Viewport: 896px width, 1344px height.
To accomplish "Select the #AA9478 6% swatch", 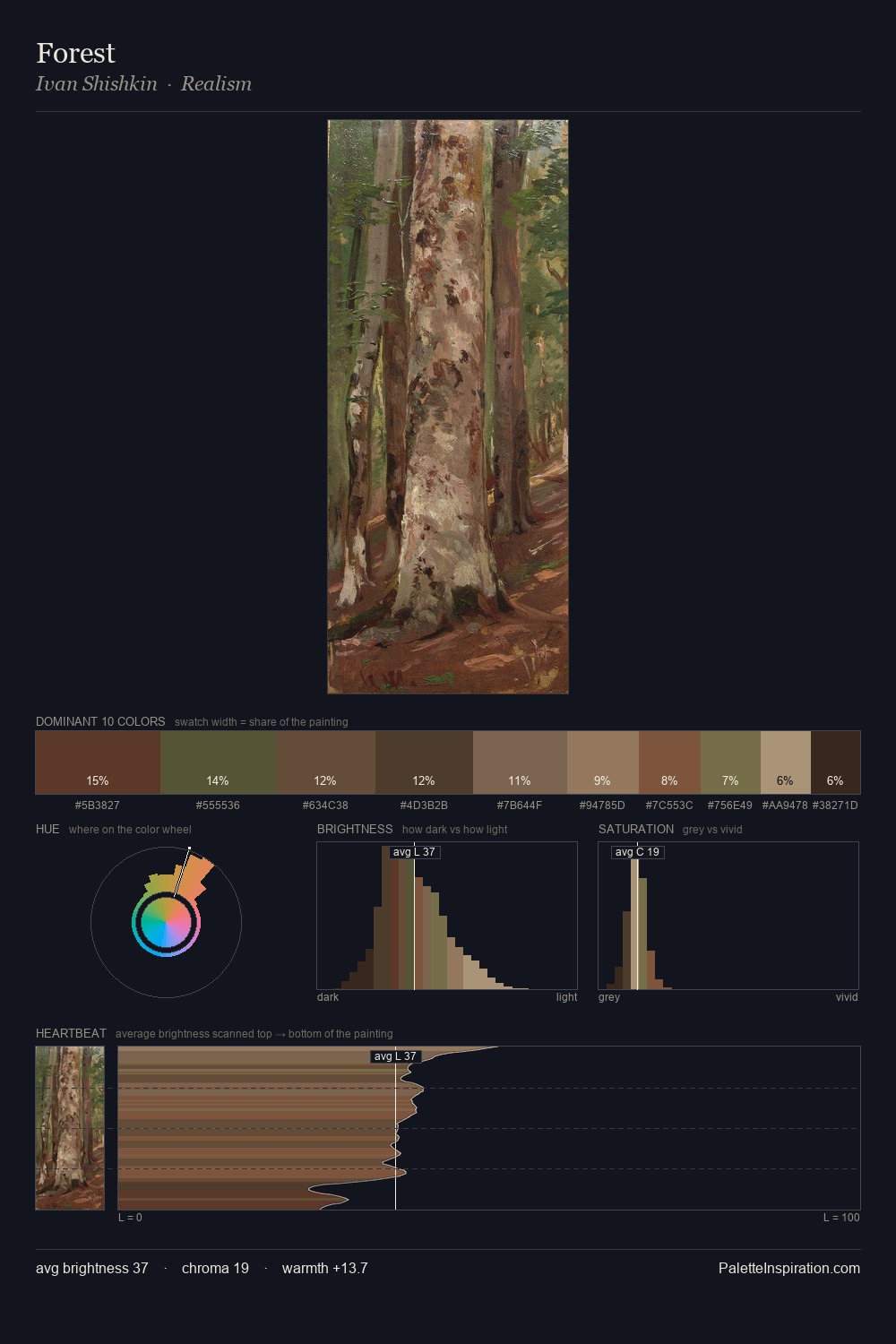I will (x=785, y=762).
